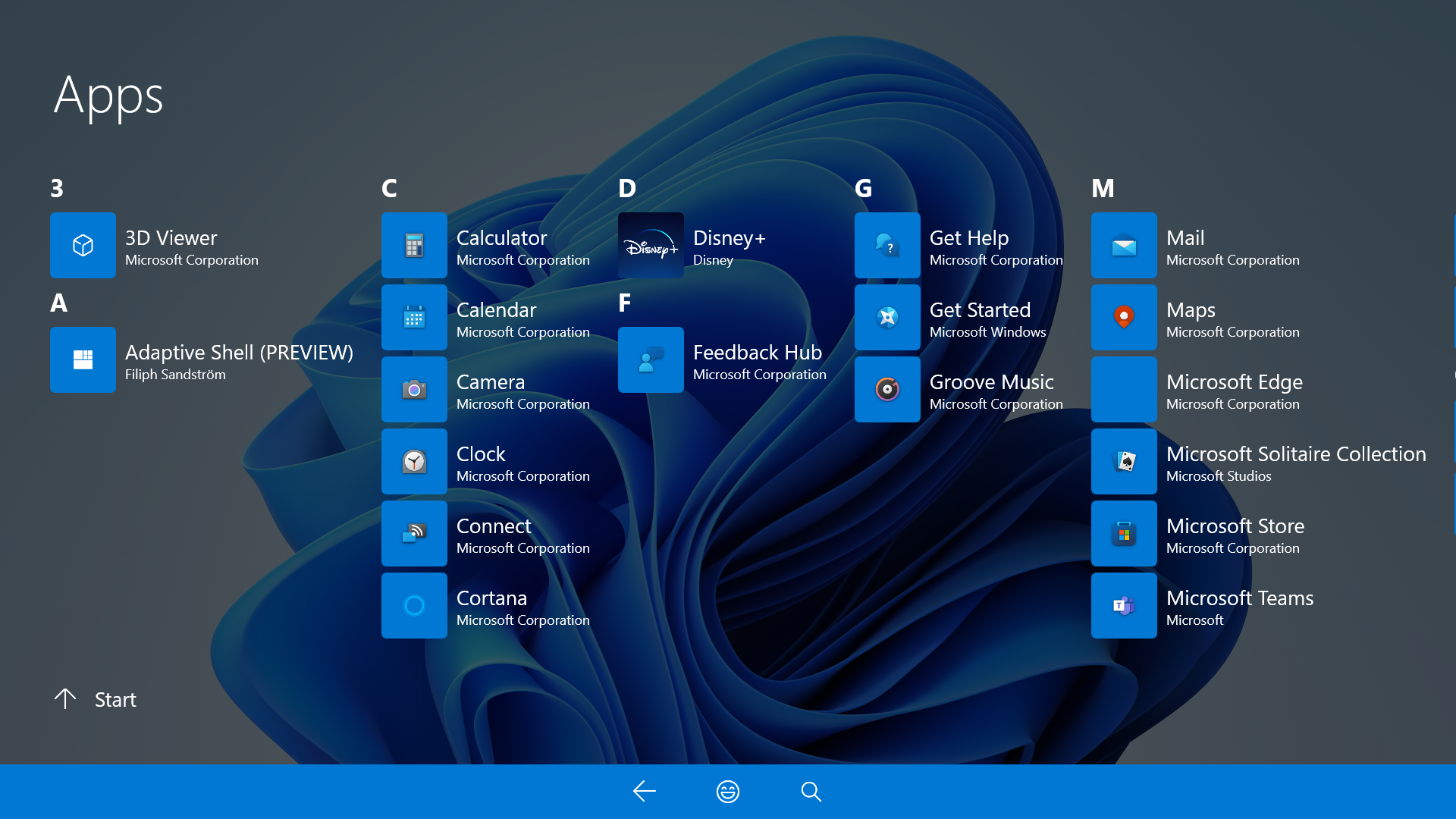Viewport: 1456px width, 819px height.
Task: Click the 3D Viewer app name
Action: pyautogui.click(x=171, y=238)
